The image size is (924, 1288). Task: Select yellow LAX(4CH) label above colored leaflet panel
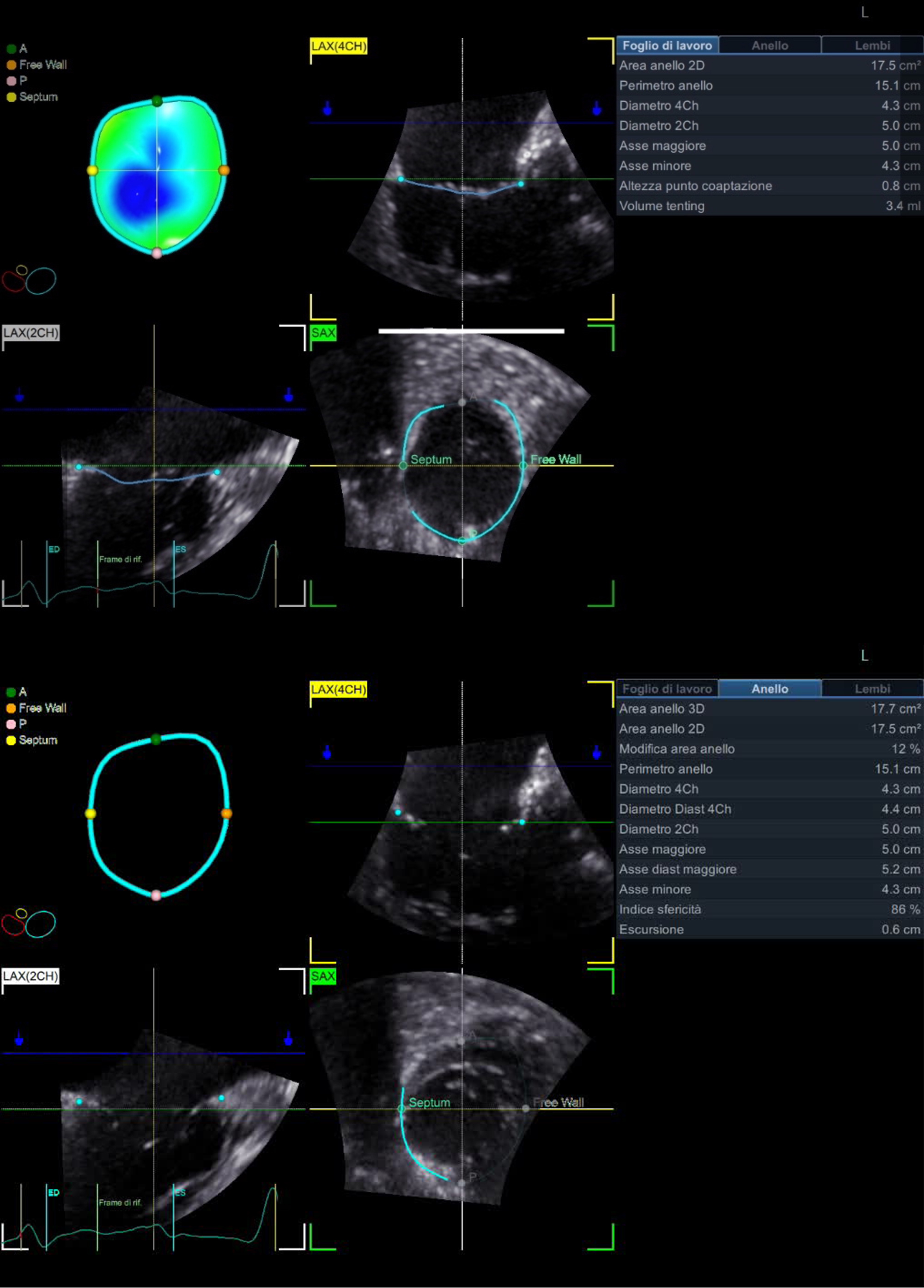point(339,47)
